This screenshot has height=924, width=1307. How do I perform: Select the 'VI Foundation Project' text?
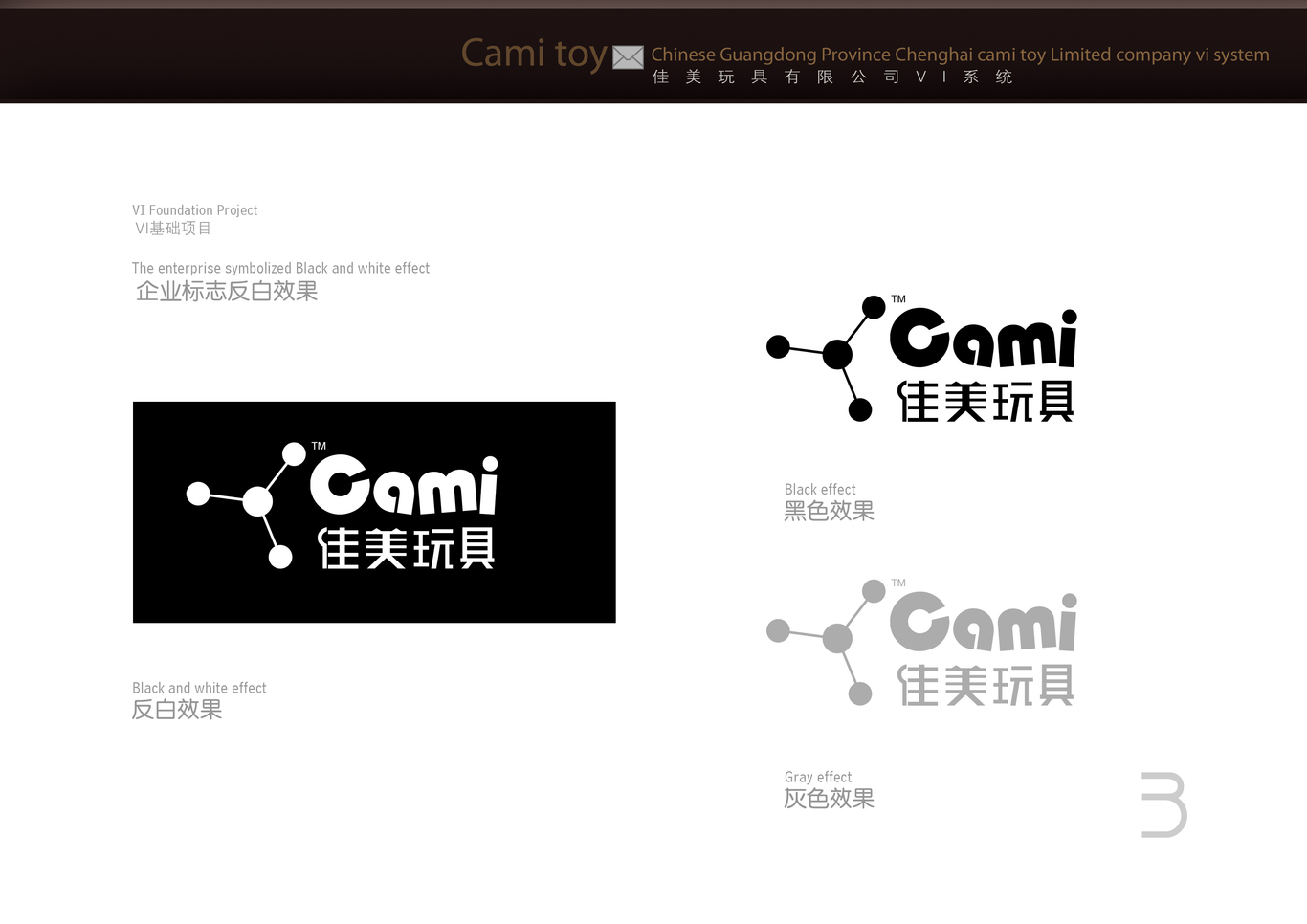coord(194,210)
